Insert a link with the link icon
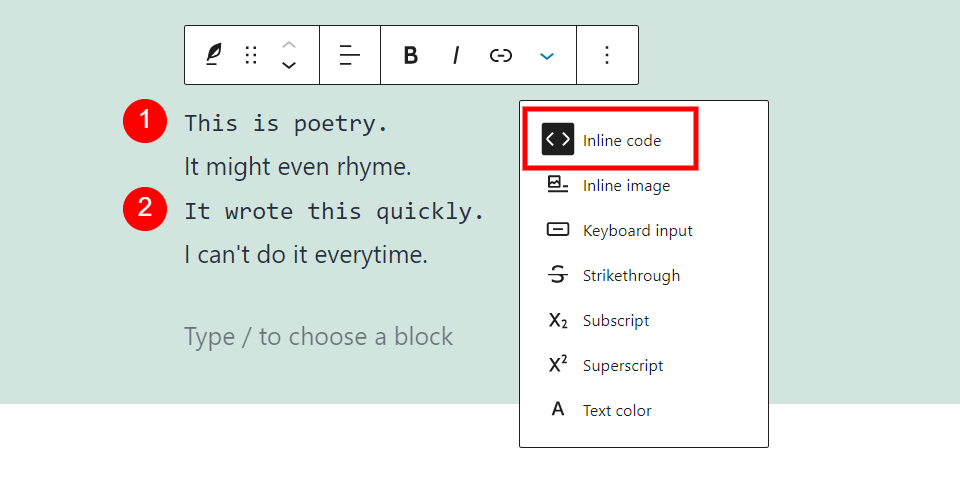Viewport: 960px width, 479px height. pos(501,55)
